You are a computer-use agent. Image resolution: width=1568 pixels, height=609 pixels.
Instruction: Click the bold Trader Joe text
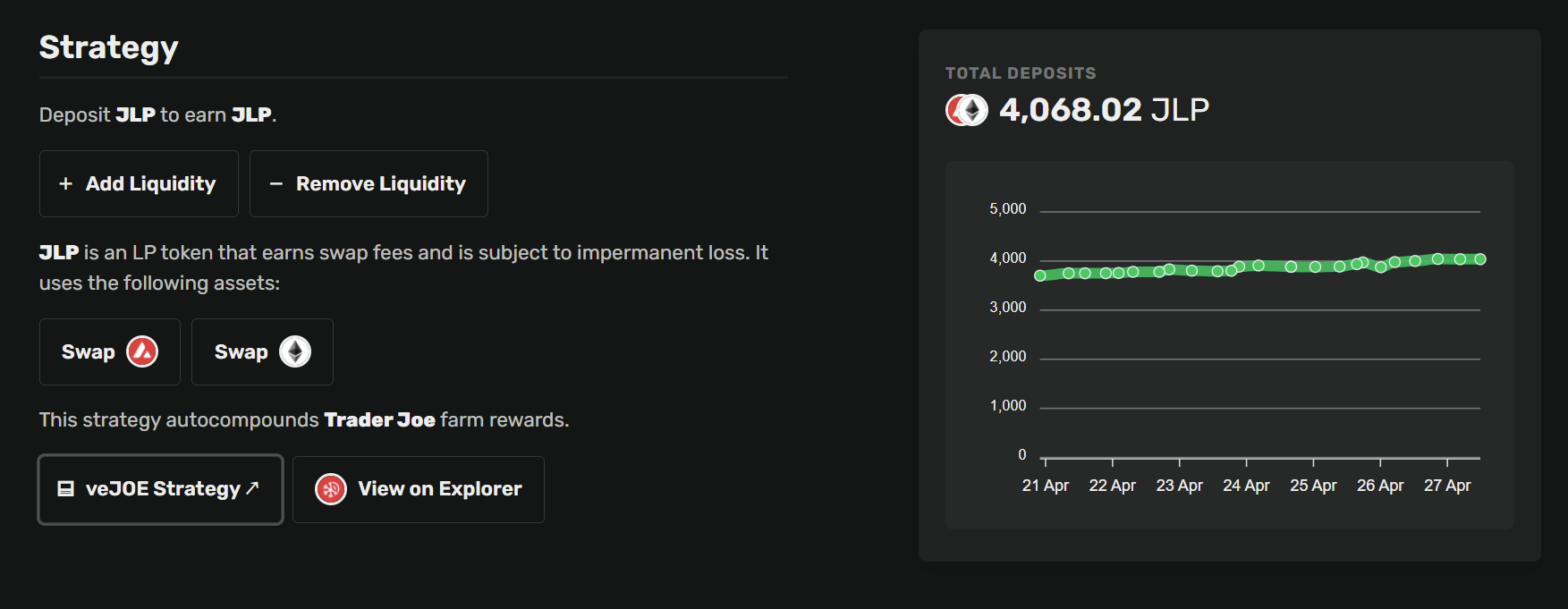379,420
